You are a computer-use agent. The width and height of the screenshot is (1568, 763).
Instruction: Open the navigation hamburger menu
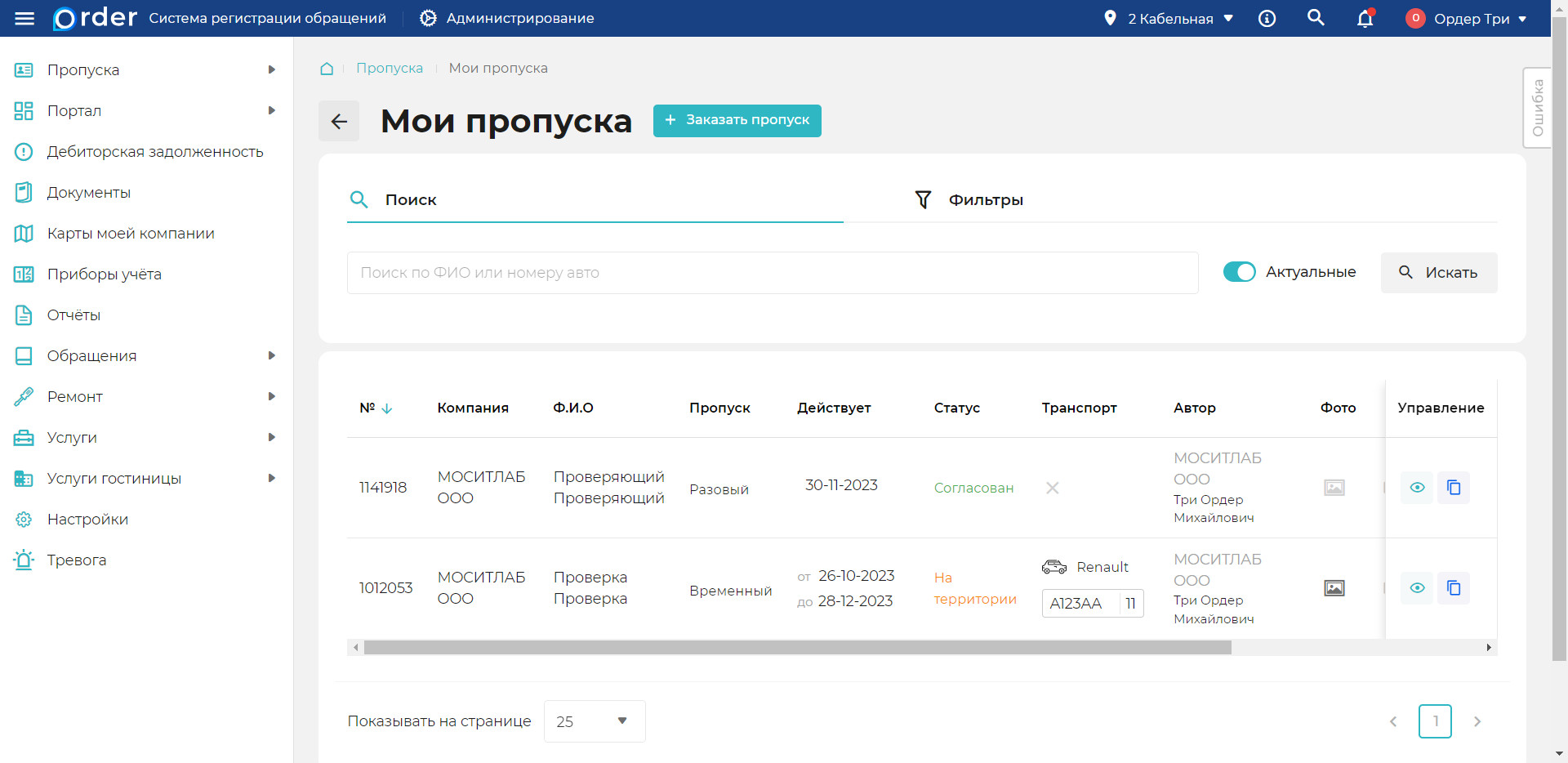coord(24,18)
